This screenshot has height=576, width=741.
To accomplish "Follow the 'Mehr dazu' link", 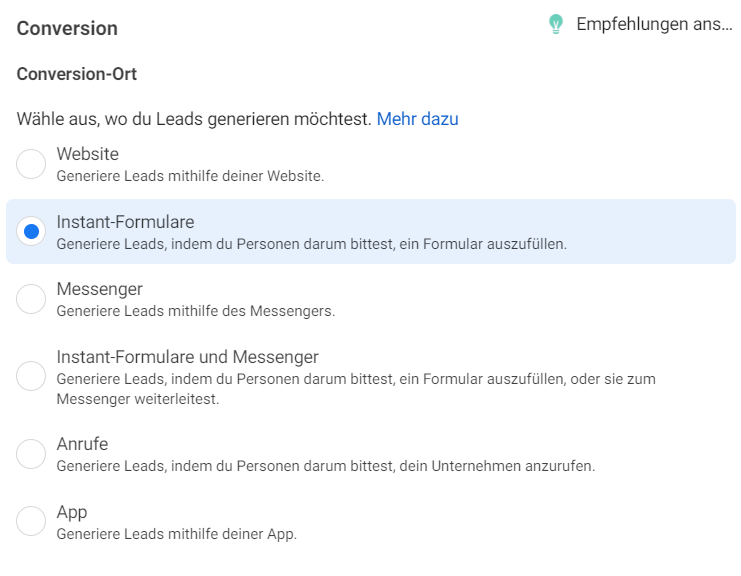I will pyautogui.click(x=417, y=119).
